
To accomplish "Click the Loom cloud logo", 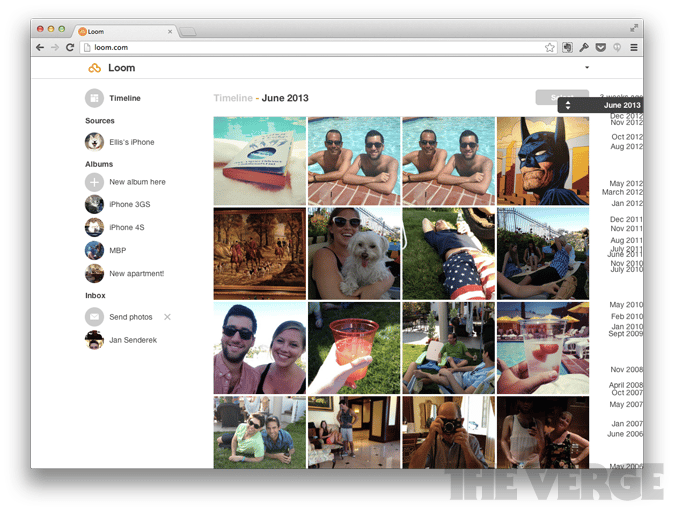I will pyautogui.click(x=95, y=68).
